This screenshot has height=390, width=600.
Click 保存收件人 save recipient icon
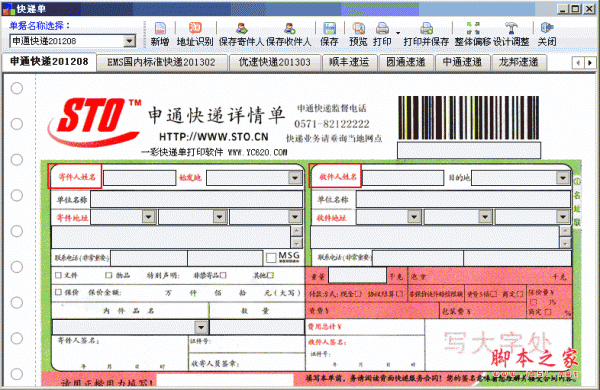coord(289,28)
